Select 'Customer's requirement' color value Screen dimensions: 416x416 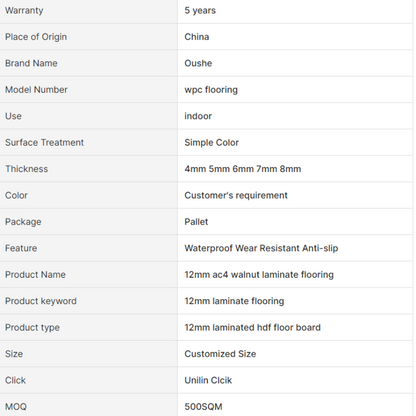pyautogui.click(x=236, y=195)
